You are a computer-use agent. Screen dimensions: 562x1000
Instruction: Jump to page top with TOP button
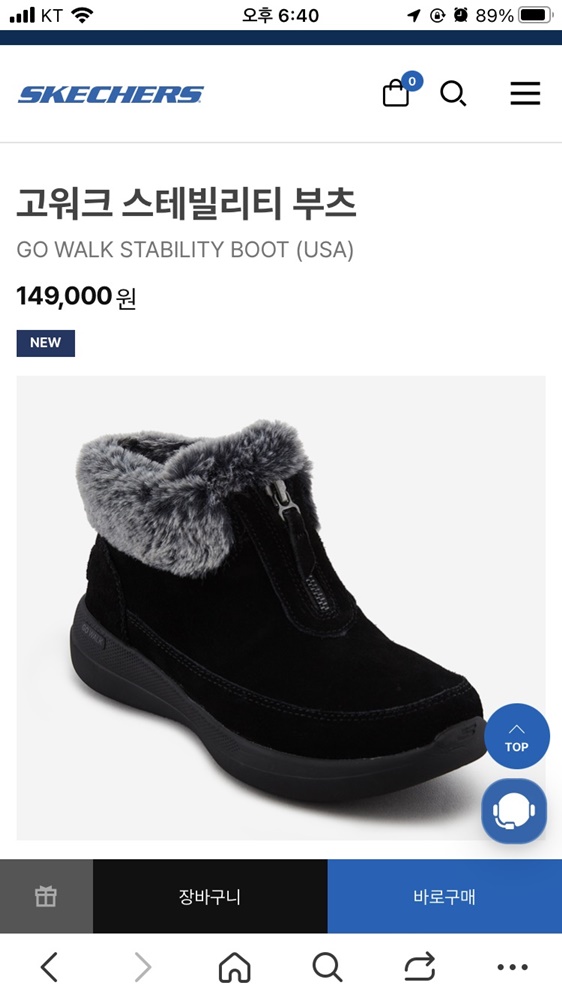[517, 736]
